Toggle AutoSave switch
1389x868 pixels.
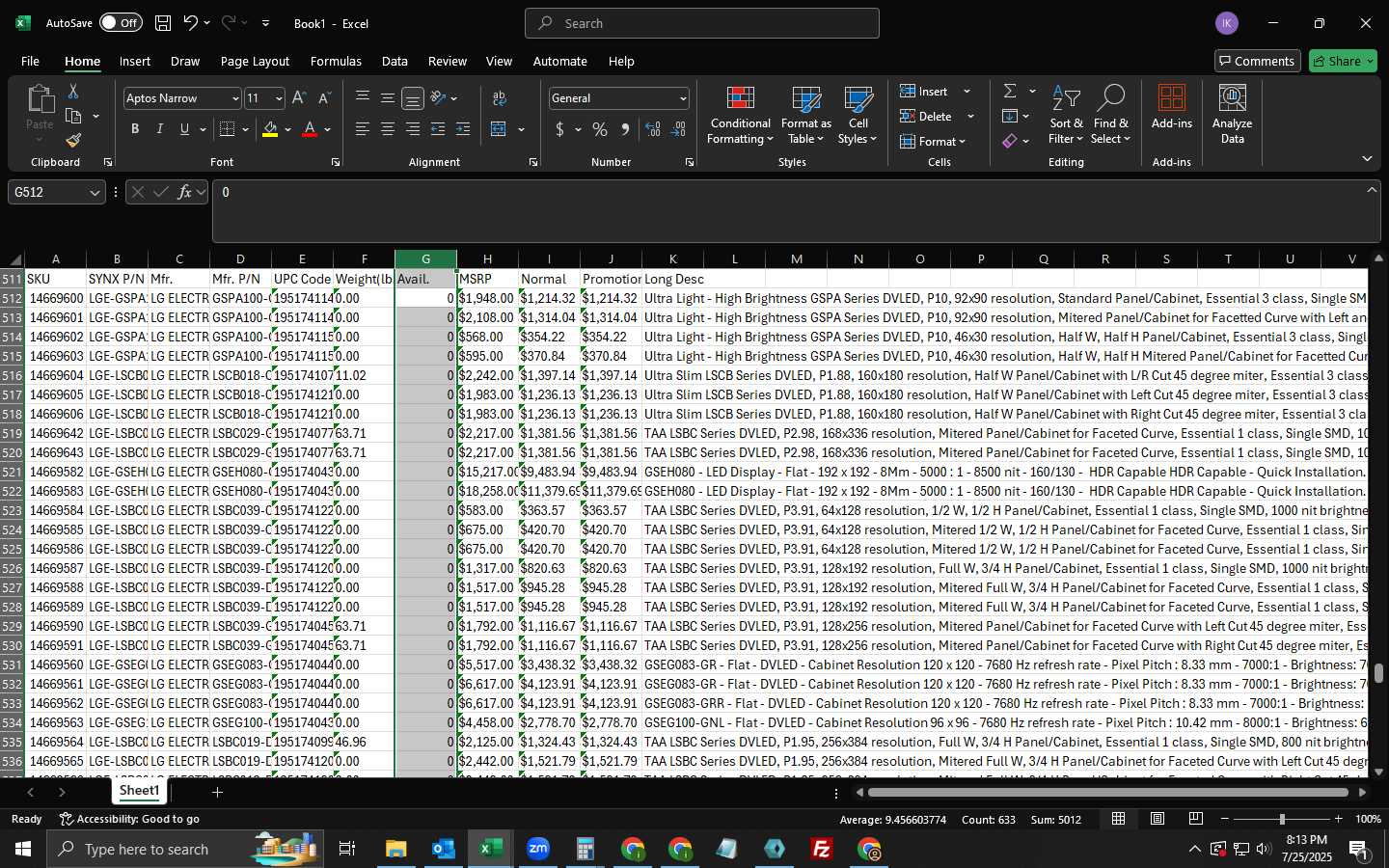point(121,23)
